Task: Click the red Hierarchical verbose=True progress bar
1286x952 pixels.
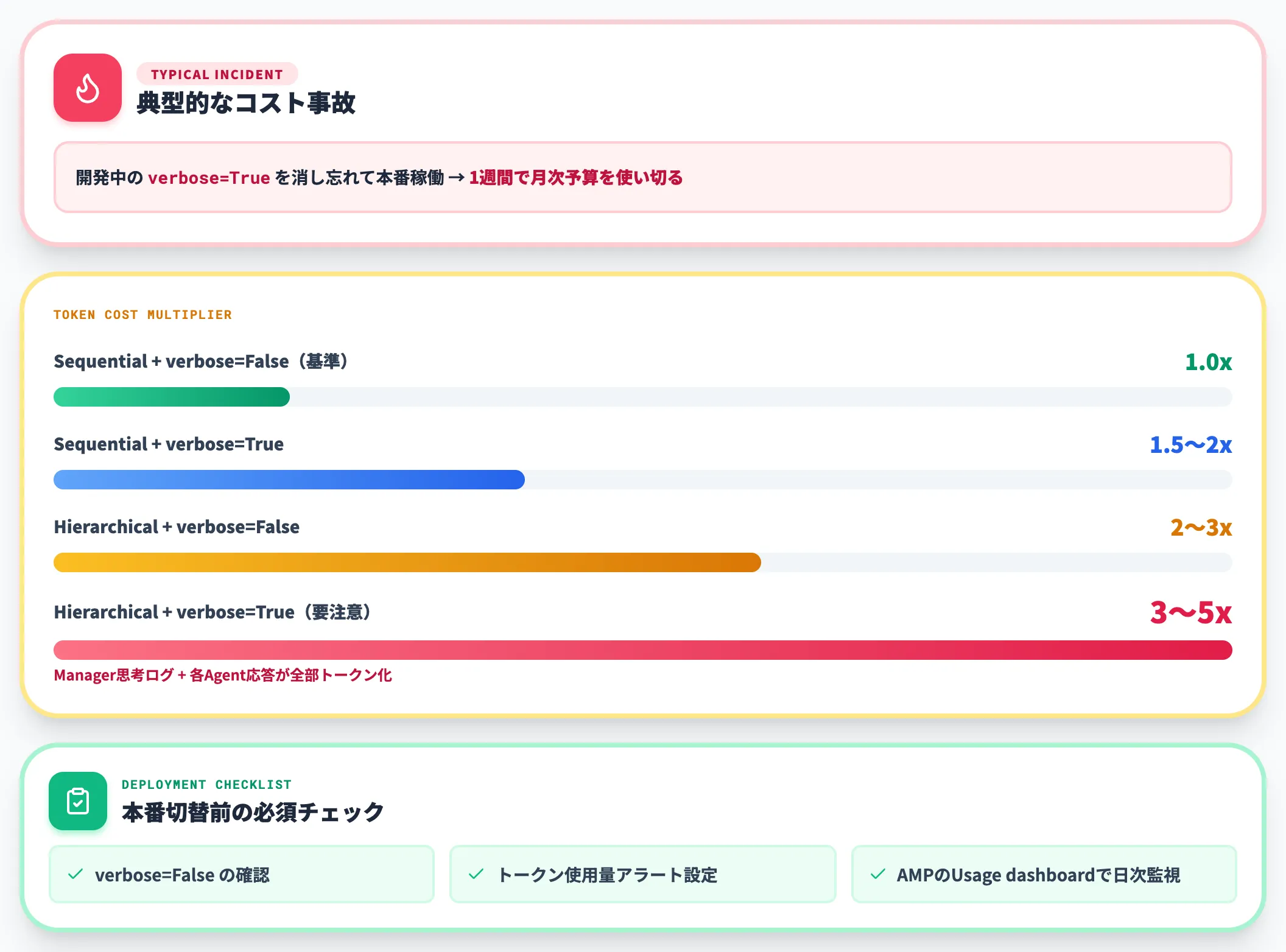Action: pyautogui.click(x=643, y=650)
